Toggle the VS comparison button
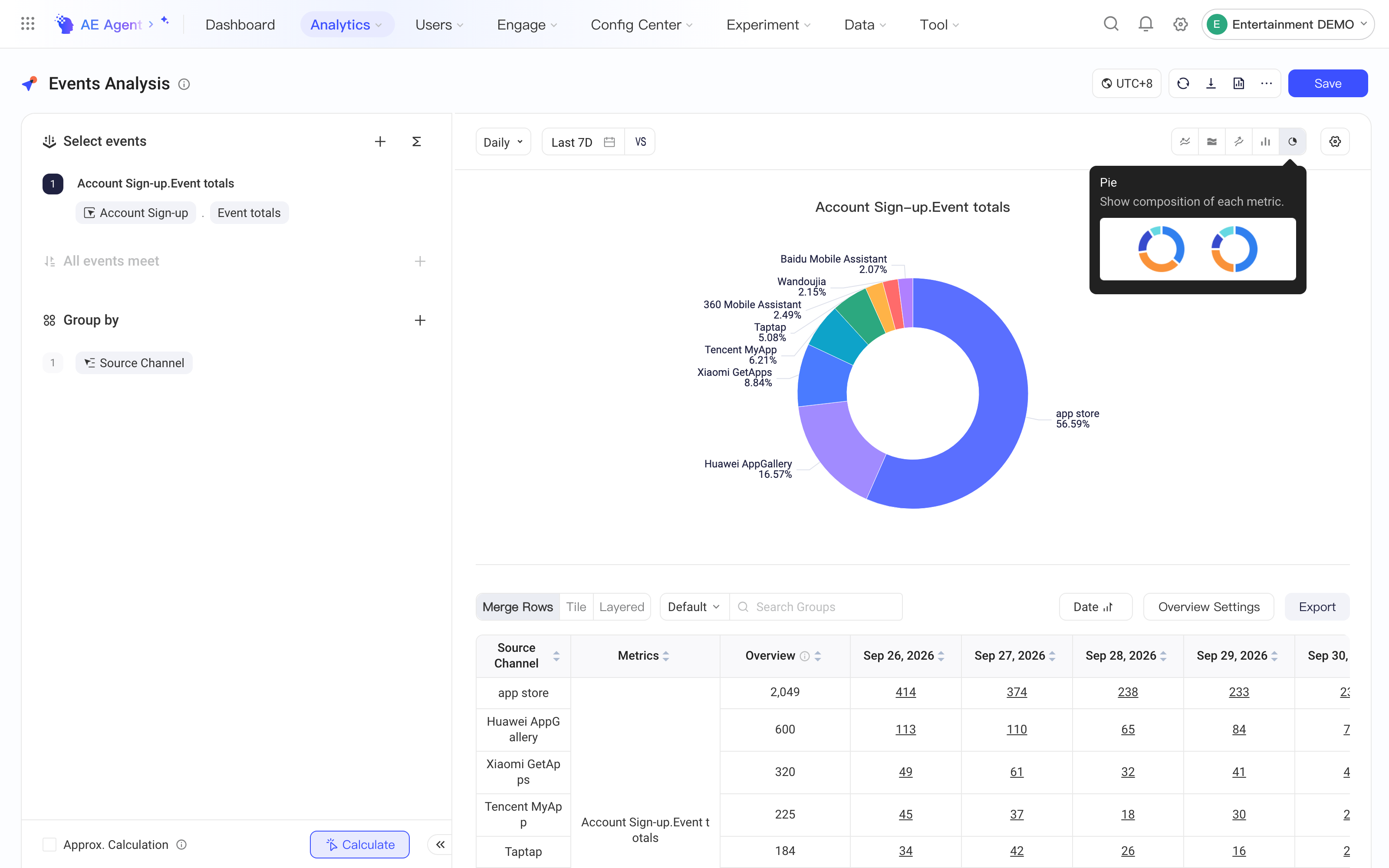Viewport: 1389px width, 868px height. click(x=640, y=142)
